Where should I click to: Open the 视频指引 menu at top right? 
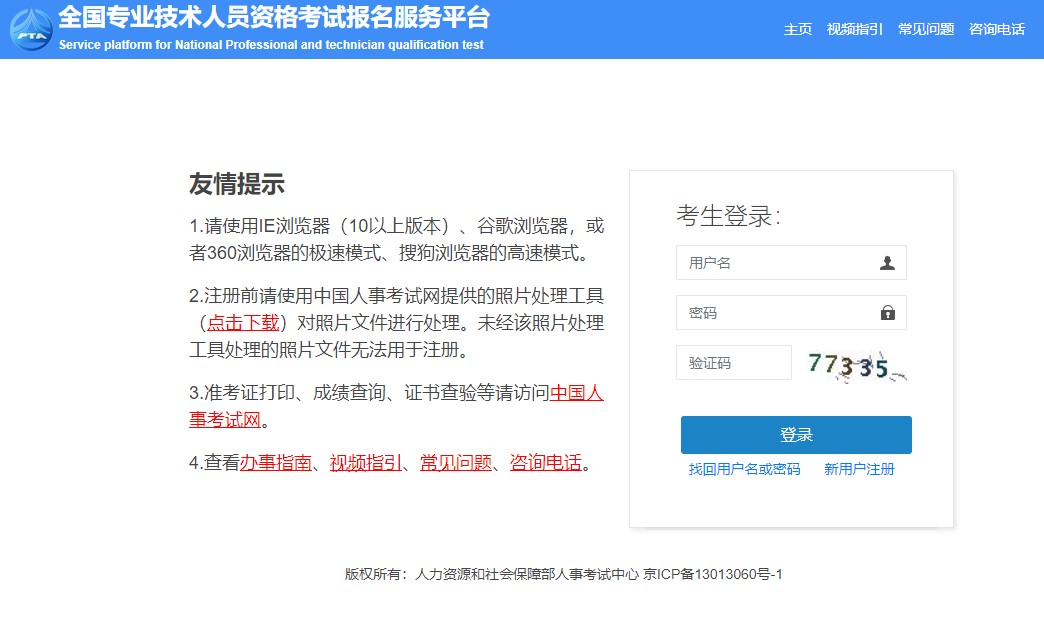tap(854, 29)
